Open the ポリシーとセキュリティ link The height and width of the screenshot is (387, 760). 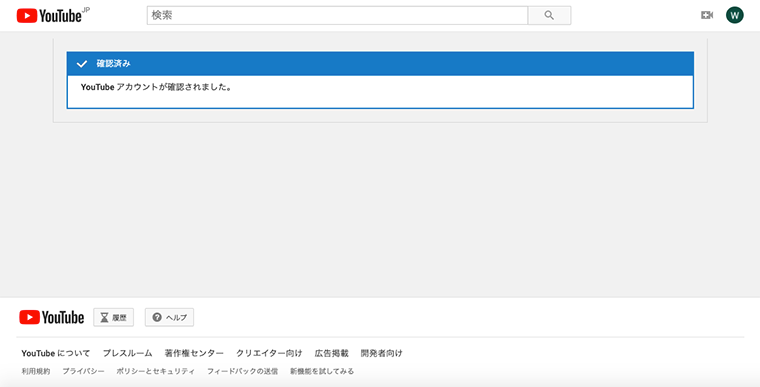pyautogui.click(x=156, y=371)
